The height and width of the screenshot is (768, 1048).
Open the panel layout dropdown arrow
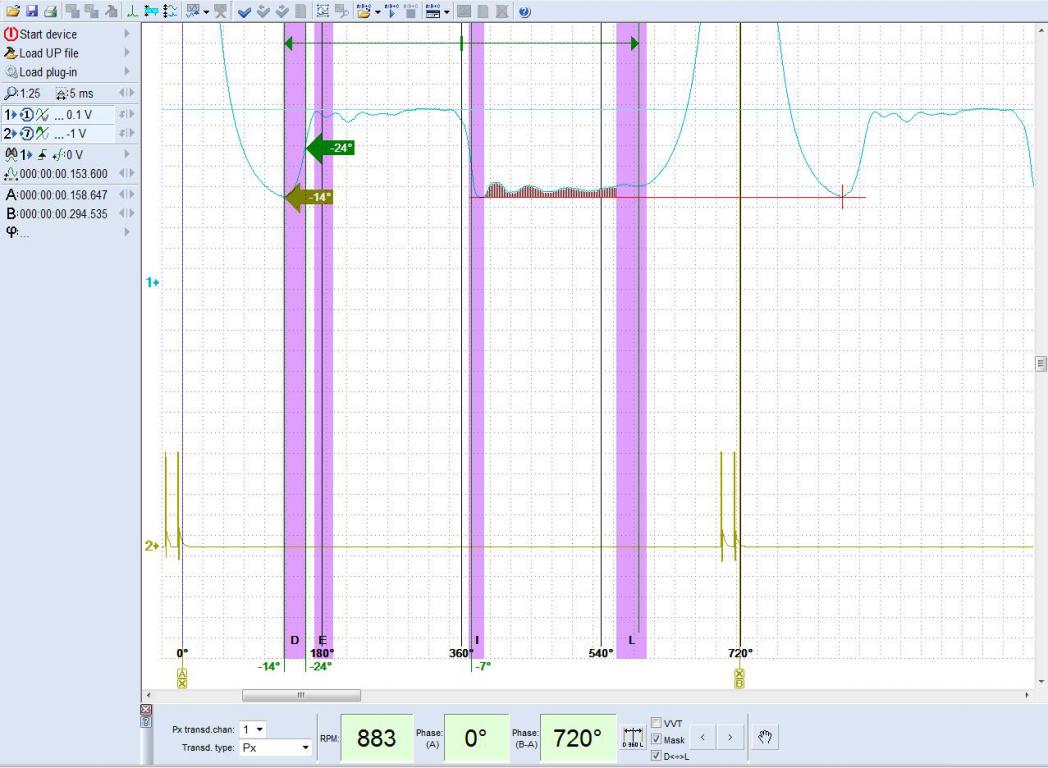point(446,12)
